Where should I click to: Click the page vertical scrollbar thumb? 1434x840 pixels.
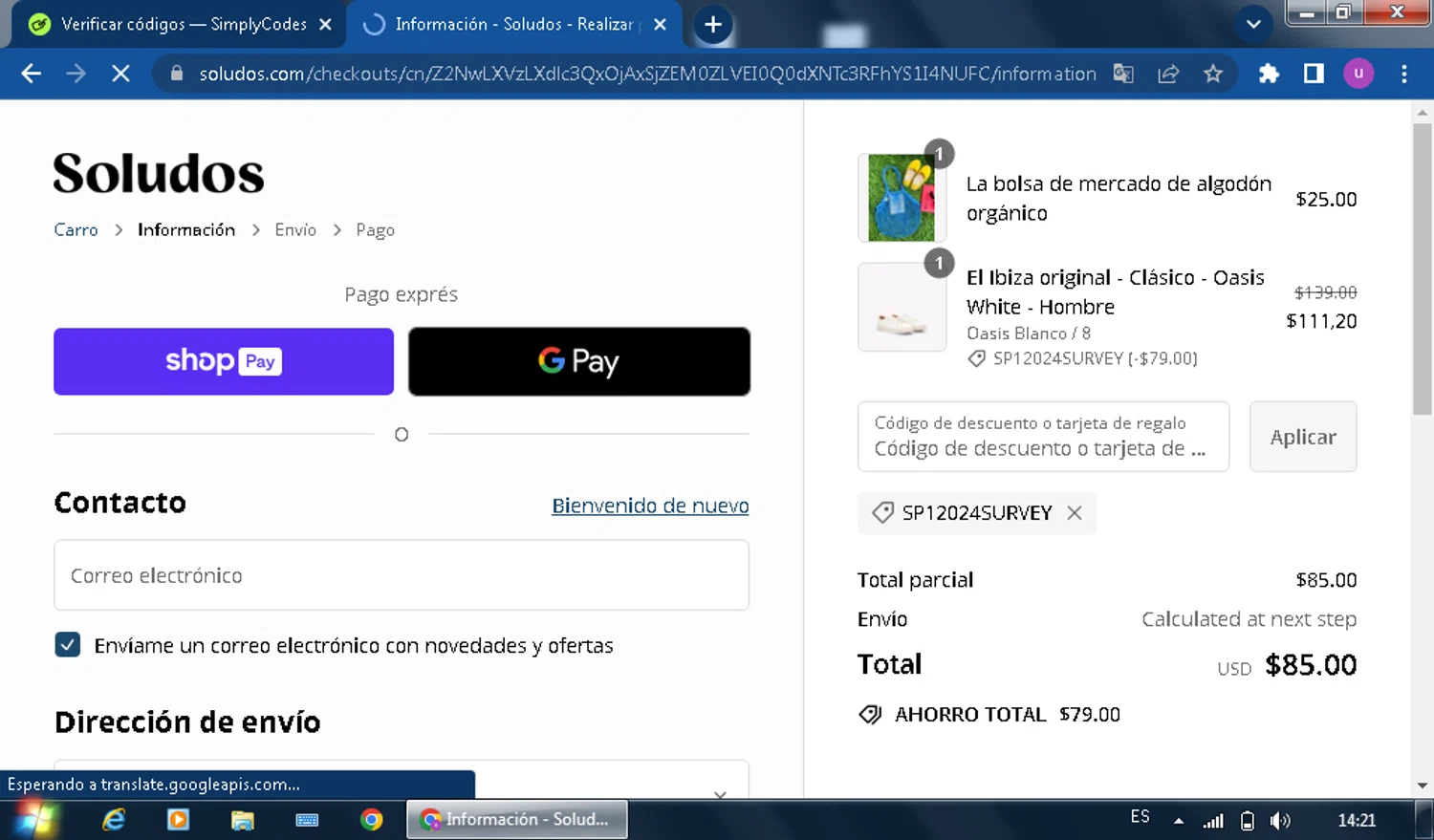point(1423,268)
